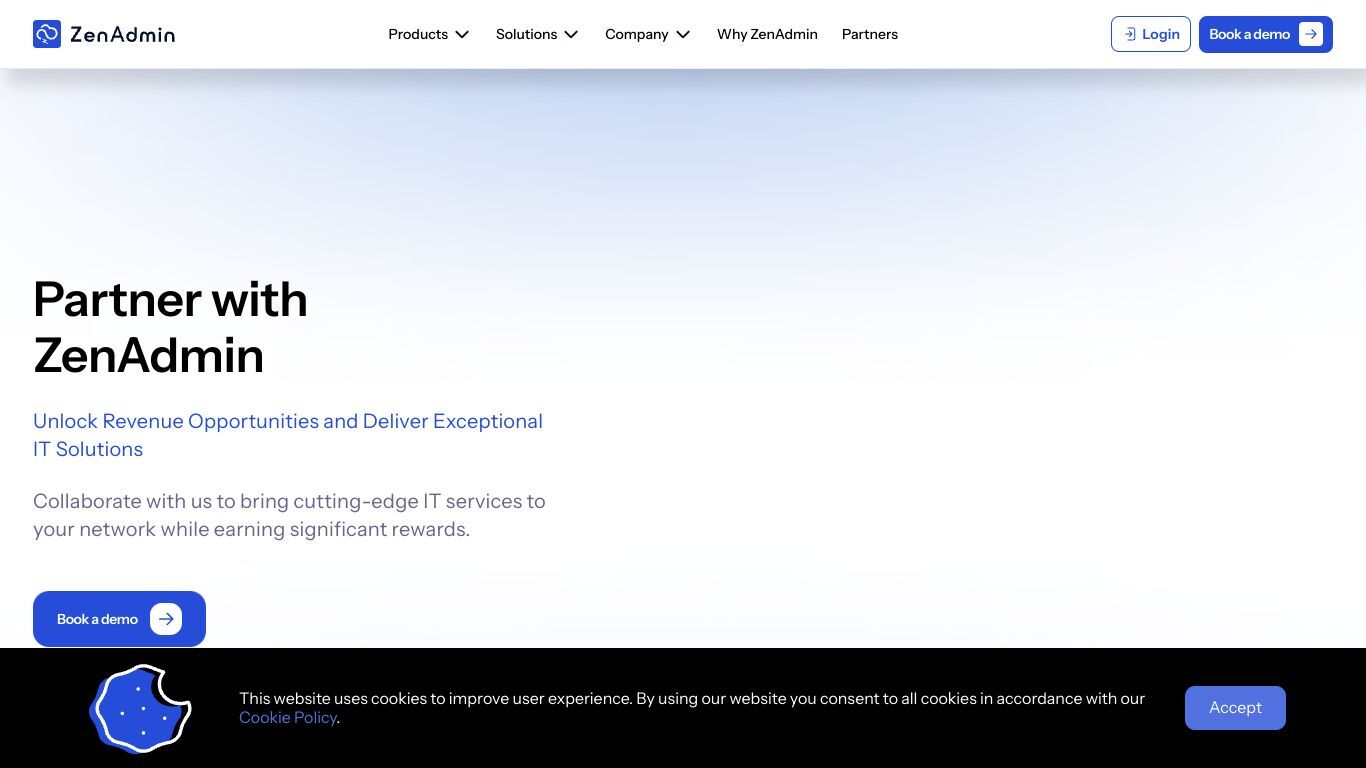Click the Collaborate with us paragraph
The width and height of the screenshot is (1366, 768).
coord(289,515)
